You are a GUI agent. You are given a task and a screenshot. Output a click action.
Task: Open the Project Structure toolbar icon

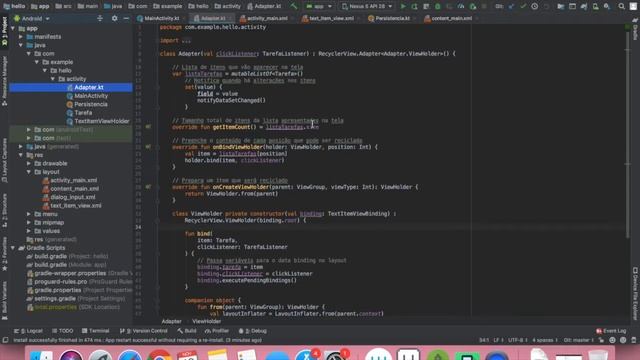click(x=561, y=6)
